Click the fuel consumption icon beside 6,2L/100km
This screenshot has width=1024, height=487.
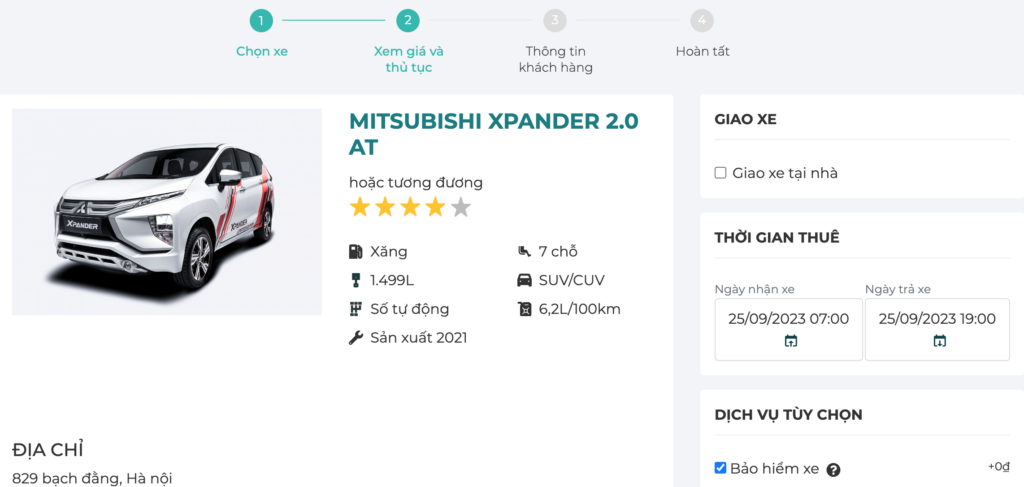(x=524, y=309)
